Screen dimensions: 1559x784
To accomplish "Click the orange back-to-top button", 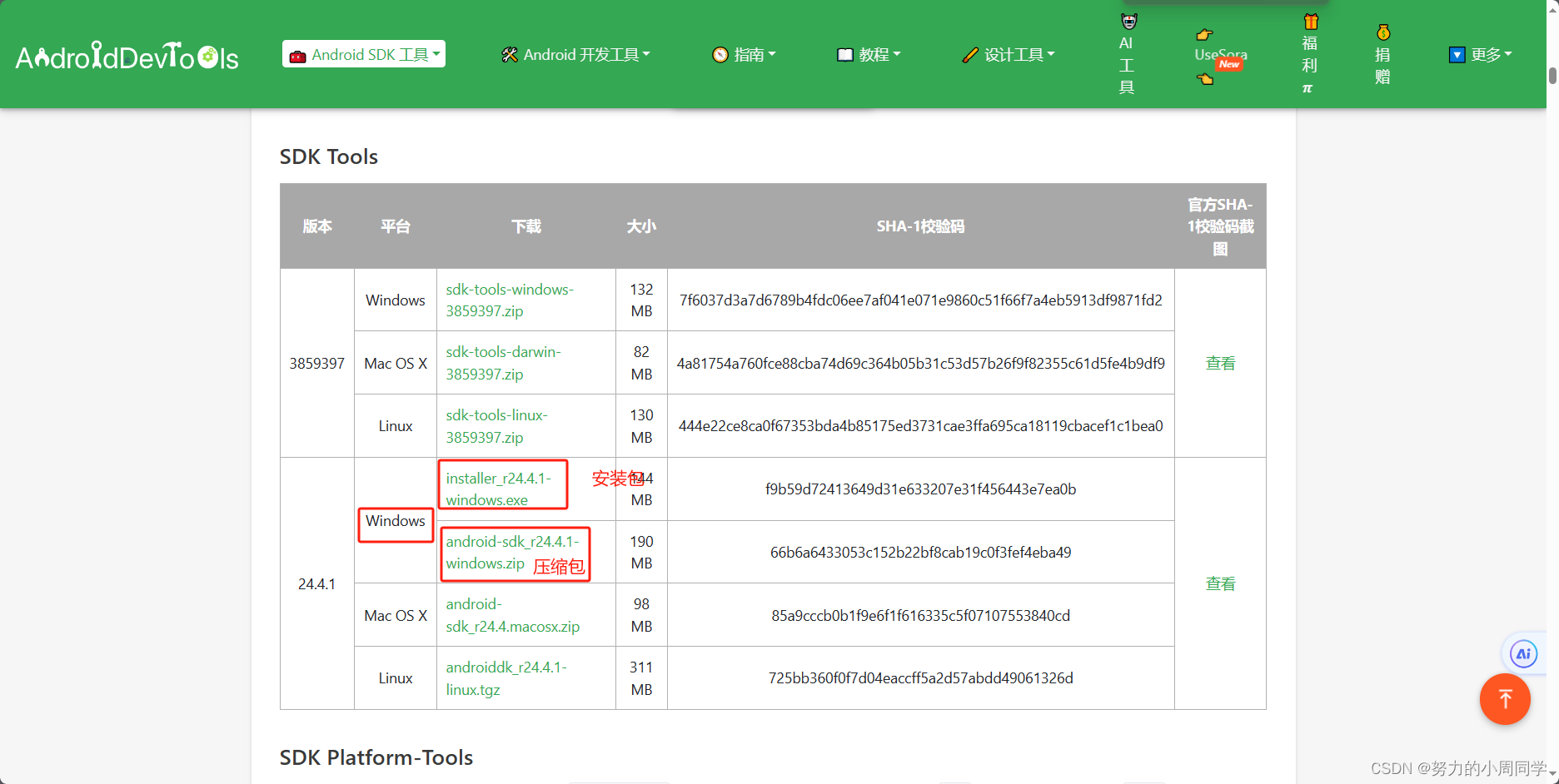I will 1505,699.
